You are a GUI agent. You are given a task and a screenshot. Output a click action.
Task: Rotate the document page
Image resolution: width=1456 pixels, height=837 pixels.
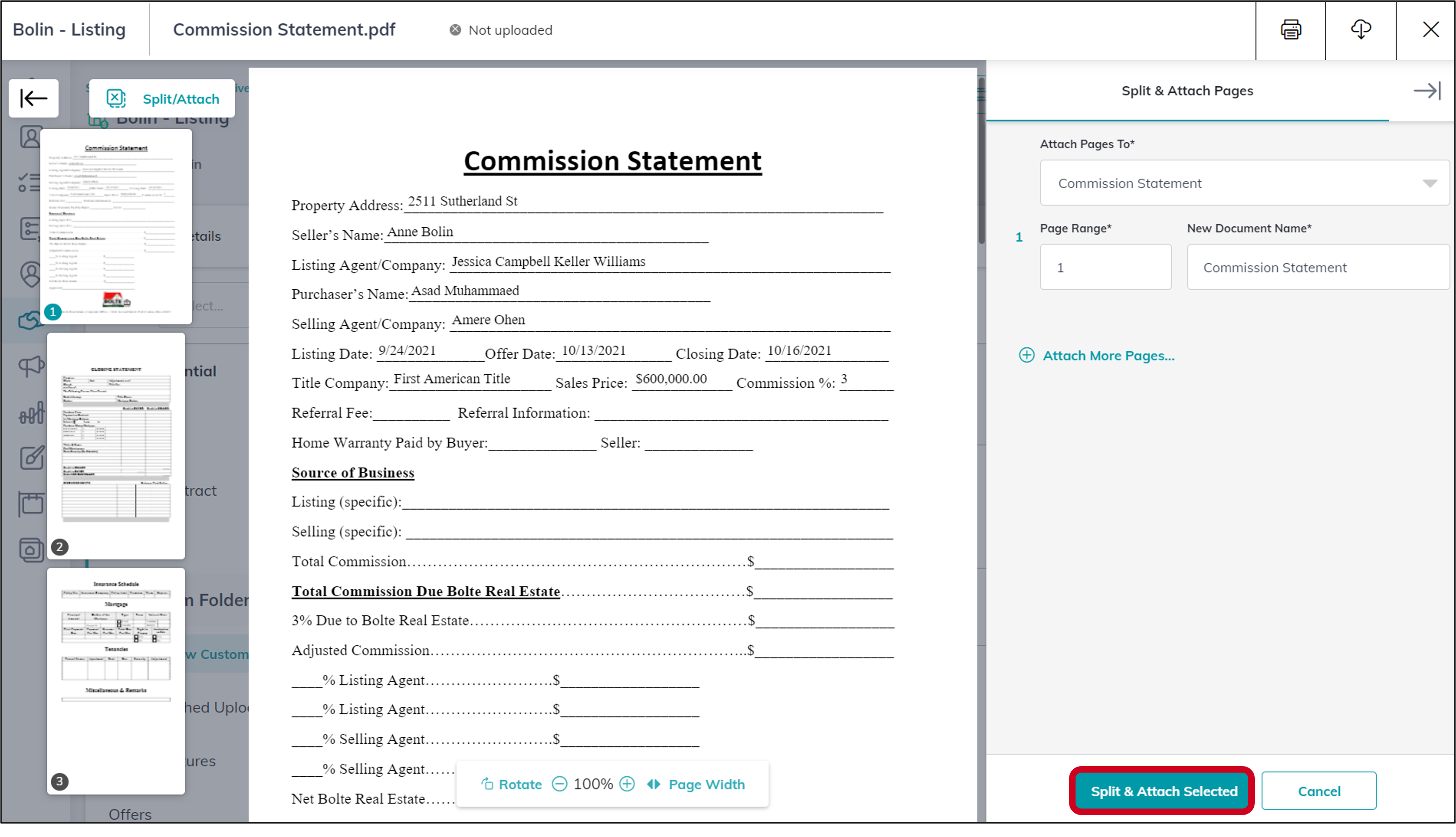pyautogui.click(x=511, y=784)
